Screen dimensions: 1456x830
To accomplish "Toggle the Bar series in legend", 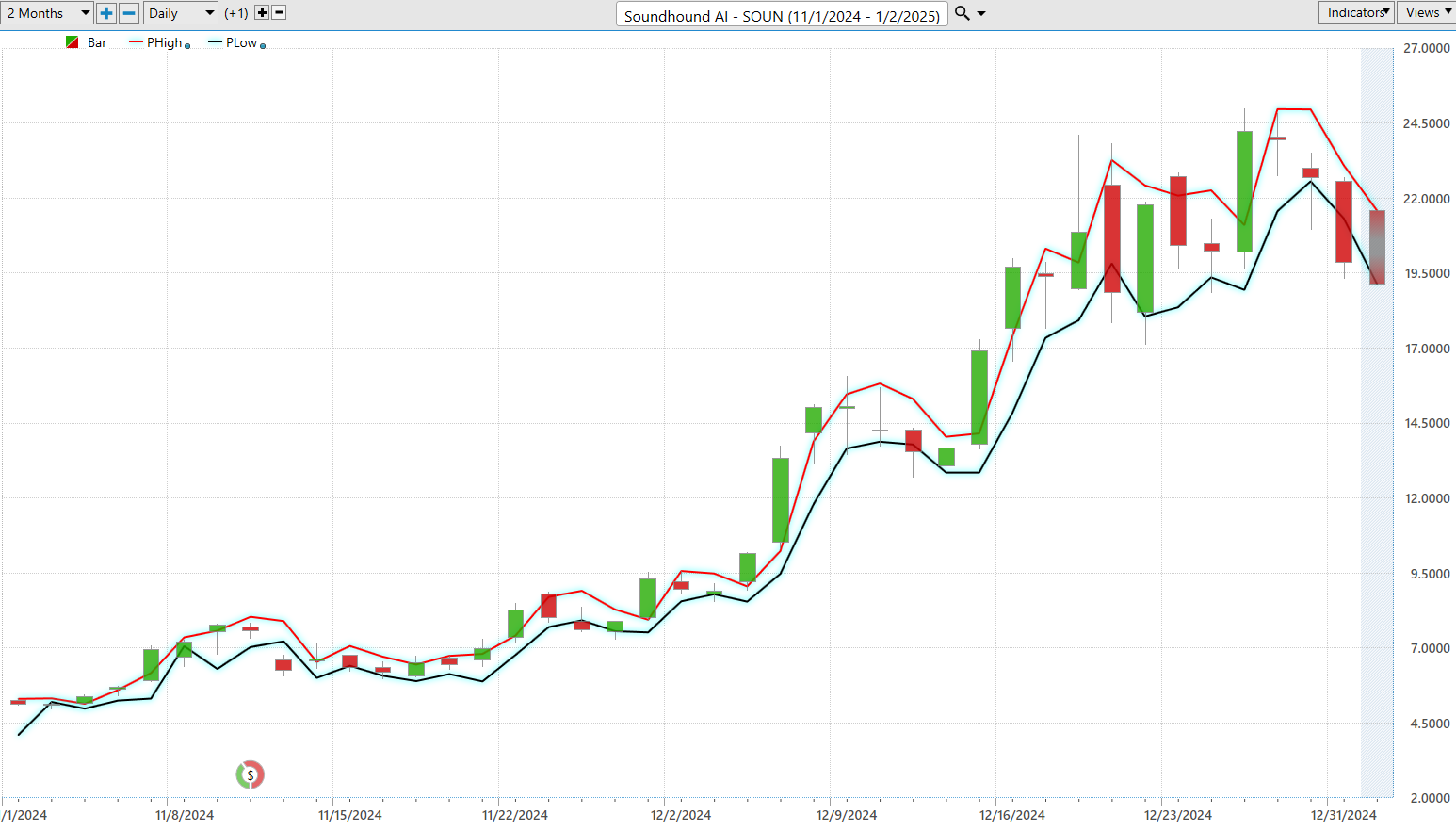I will (97, 42).
